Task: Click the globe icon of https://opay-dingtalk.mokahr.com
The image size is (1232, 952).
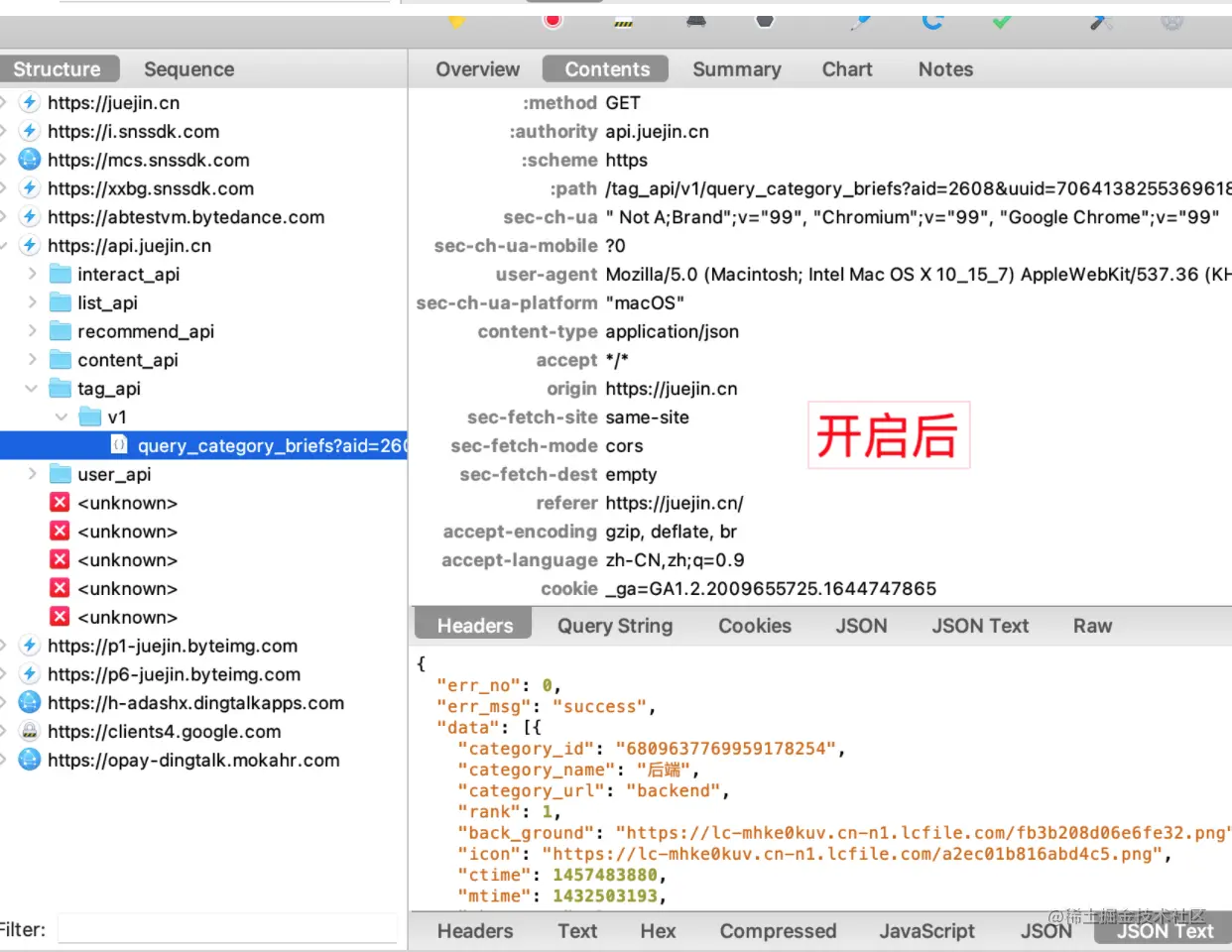Action: [30, 760]
